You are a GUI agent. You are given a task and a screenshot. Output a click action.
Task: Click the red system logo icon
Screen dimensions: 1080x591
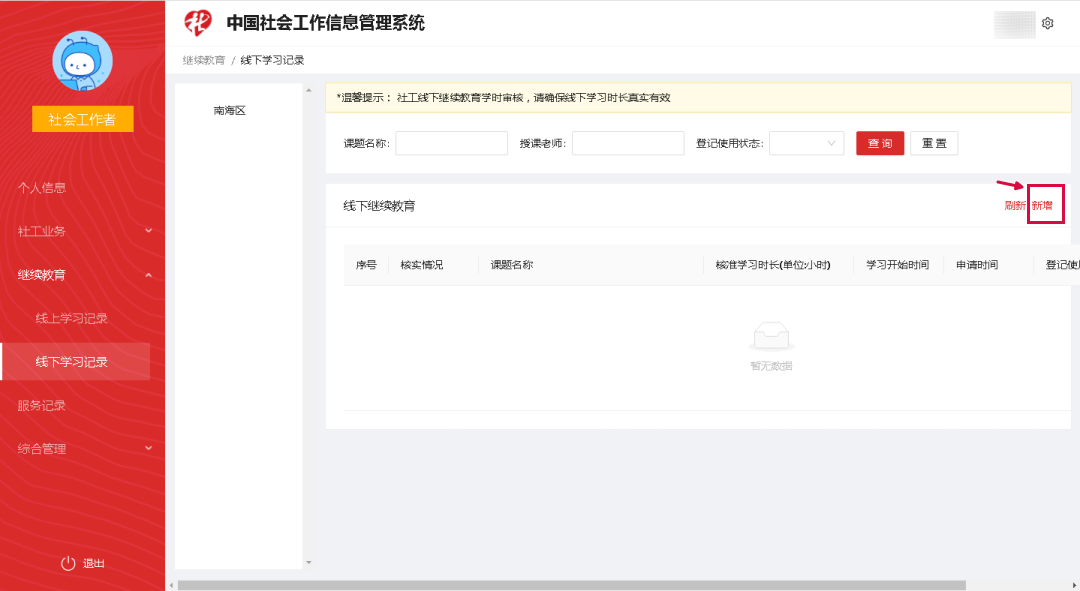click(x=198, y=22)
